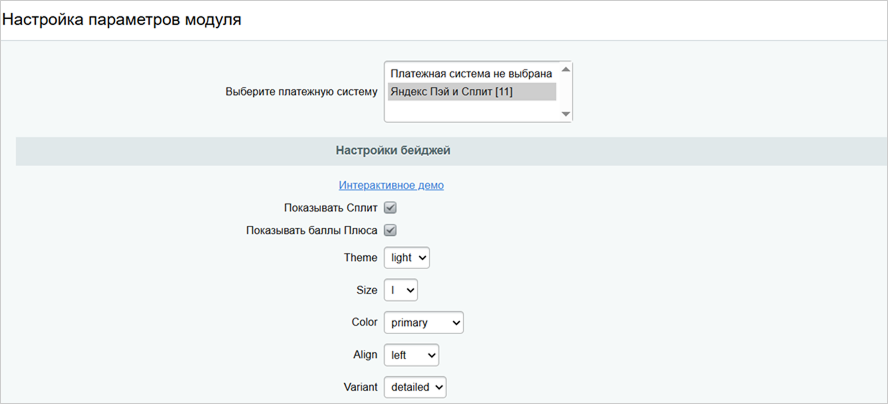Click the 'Показывать баллы Плюса' text label
The width and height of the screenshot is (888, 404).
312,231
